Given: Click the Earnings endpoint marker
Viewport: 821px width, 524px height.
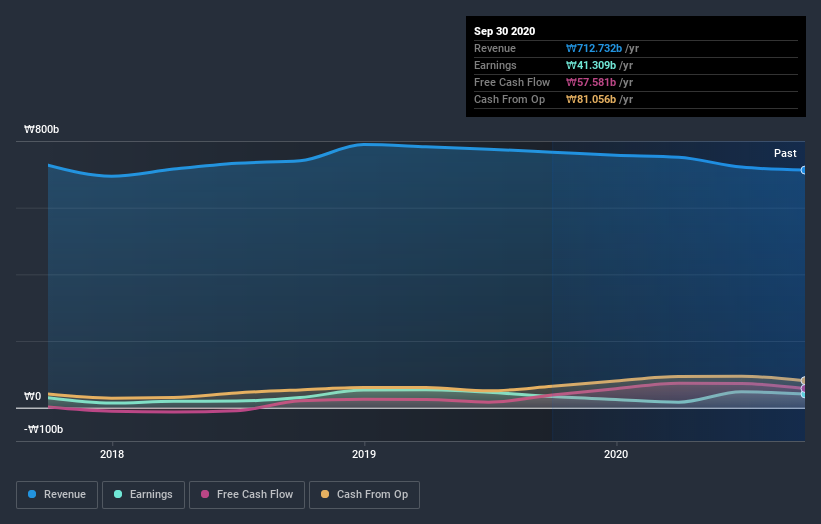Looking at the screenshot, I should click(803, 394).
